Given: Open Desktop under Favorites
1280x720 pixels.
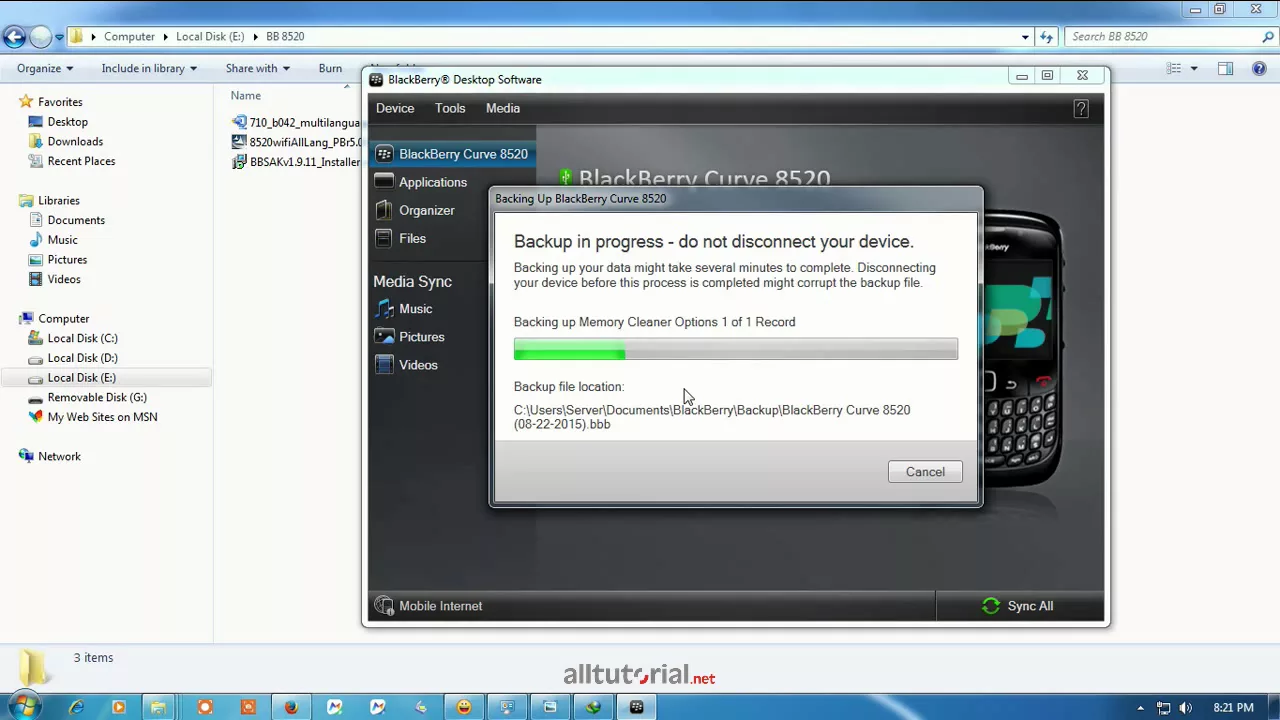Looking at the screenshot, I should (67, 122).
